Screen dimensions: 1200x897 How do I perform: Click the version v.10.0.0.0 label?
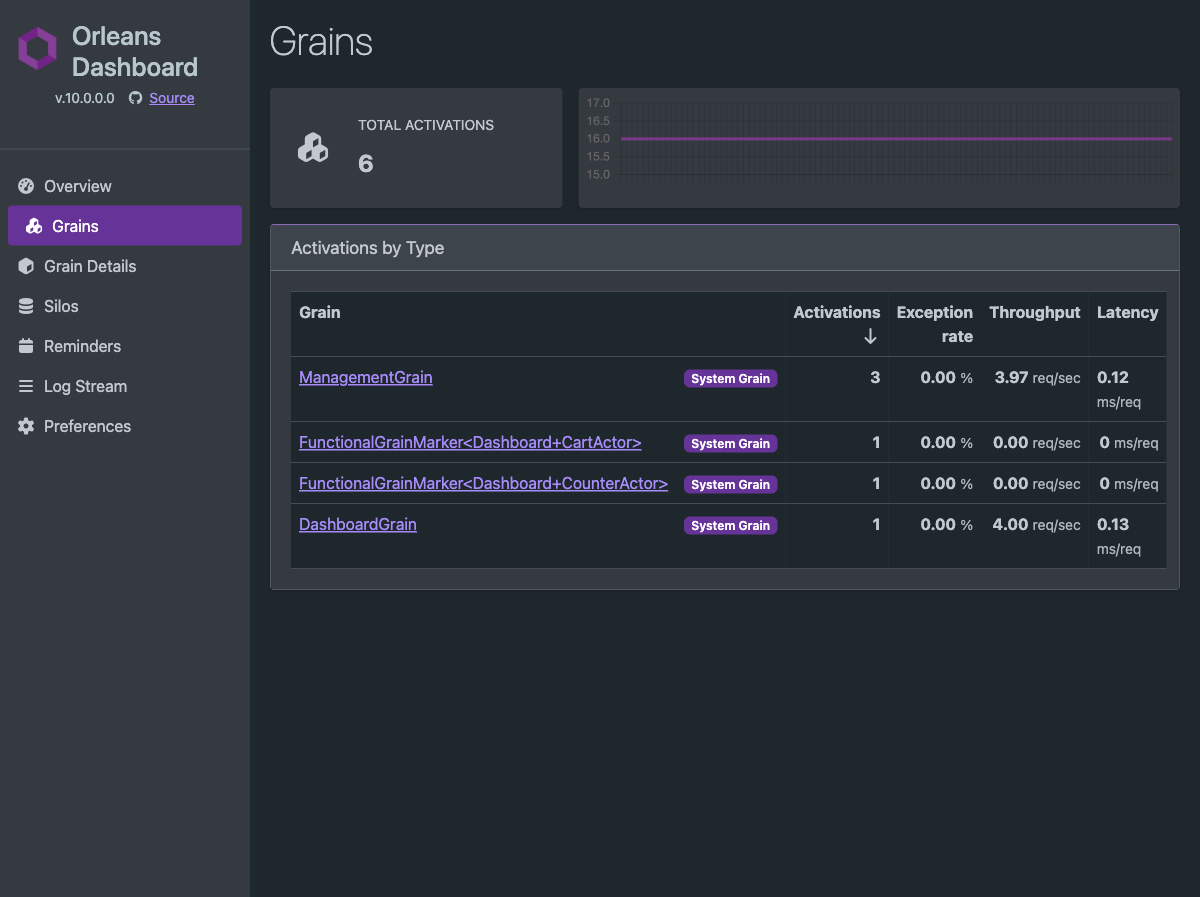click(85, 98)
